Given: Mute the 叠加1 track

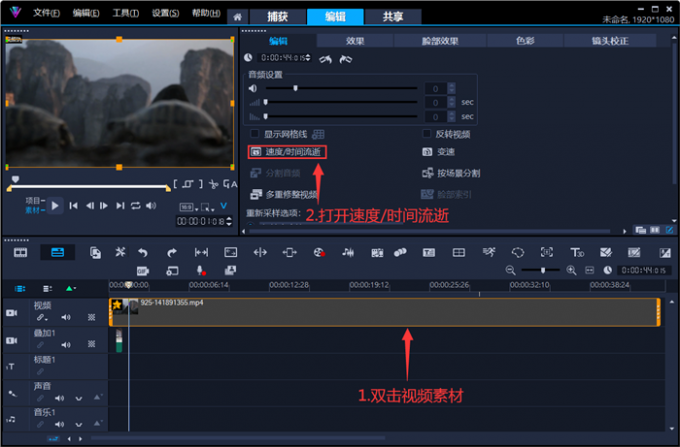Looking at the screenshot, I should point(65,345).
